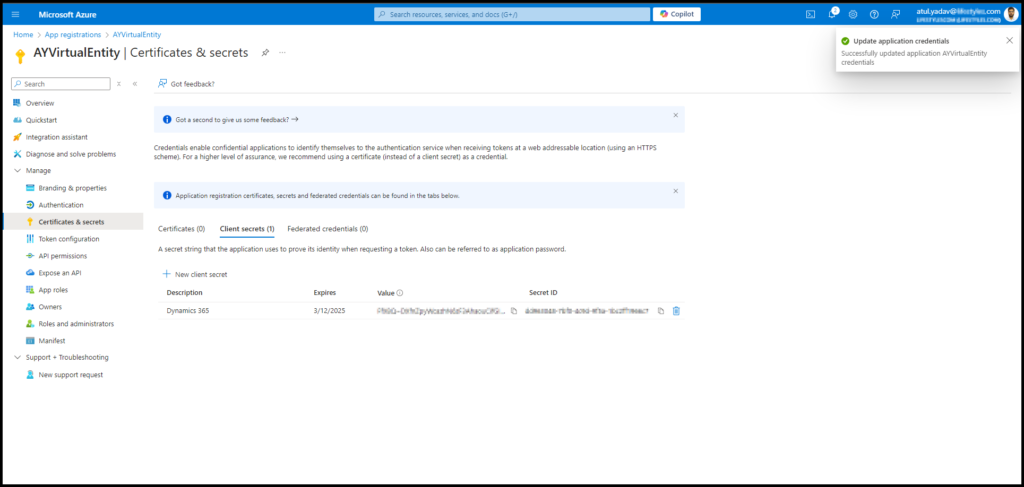1024x487 pixels.
Task: Focus the sidebar Search field
Action: [61, 84]
